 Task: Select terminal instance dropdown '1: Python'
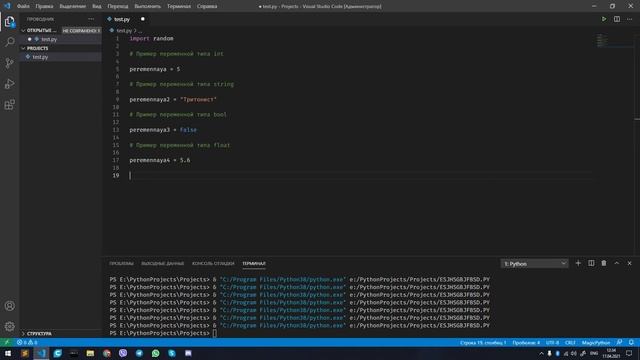click(x=534, y=264)
